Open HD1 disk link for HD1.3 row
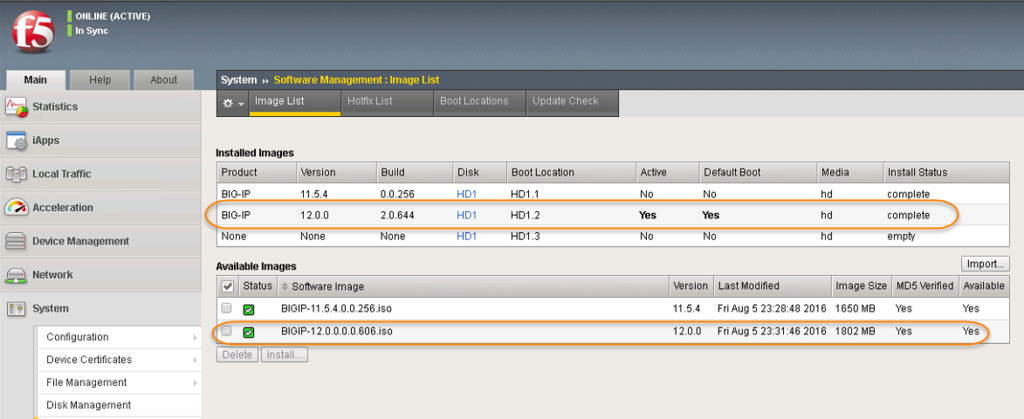 tap(466, 236)
